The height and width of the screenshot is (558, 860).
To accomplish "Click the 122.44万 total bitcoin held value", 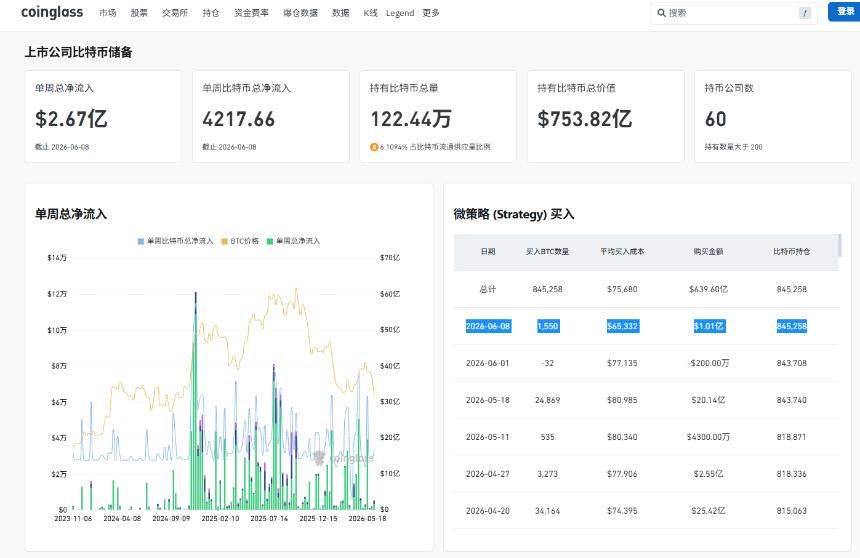I will (x=411, y=119).
